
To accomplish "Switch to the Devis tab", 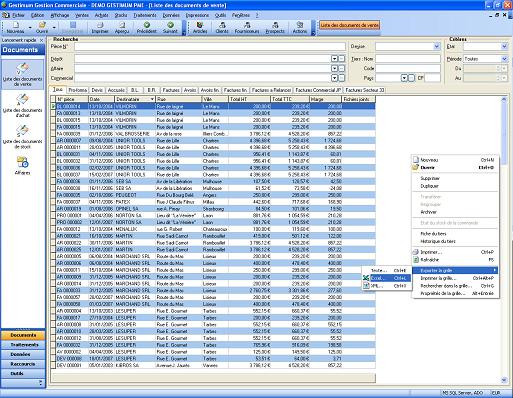I will (97, 90).
